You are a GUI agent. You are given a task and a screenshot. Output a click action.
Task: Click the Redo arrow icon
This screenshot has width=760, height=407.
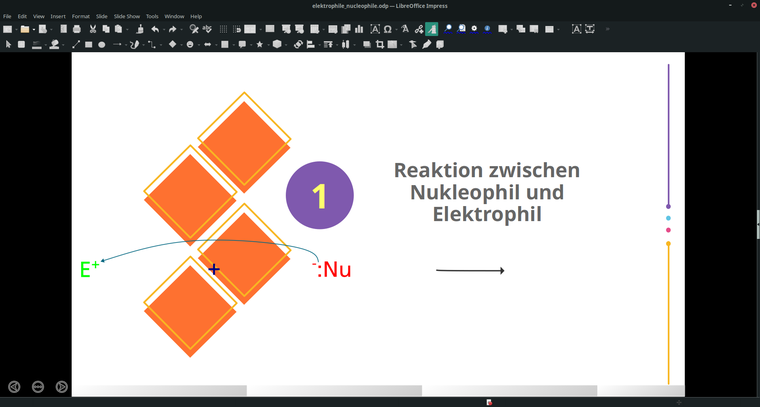click(173, 29)
